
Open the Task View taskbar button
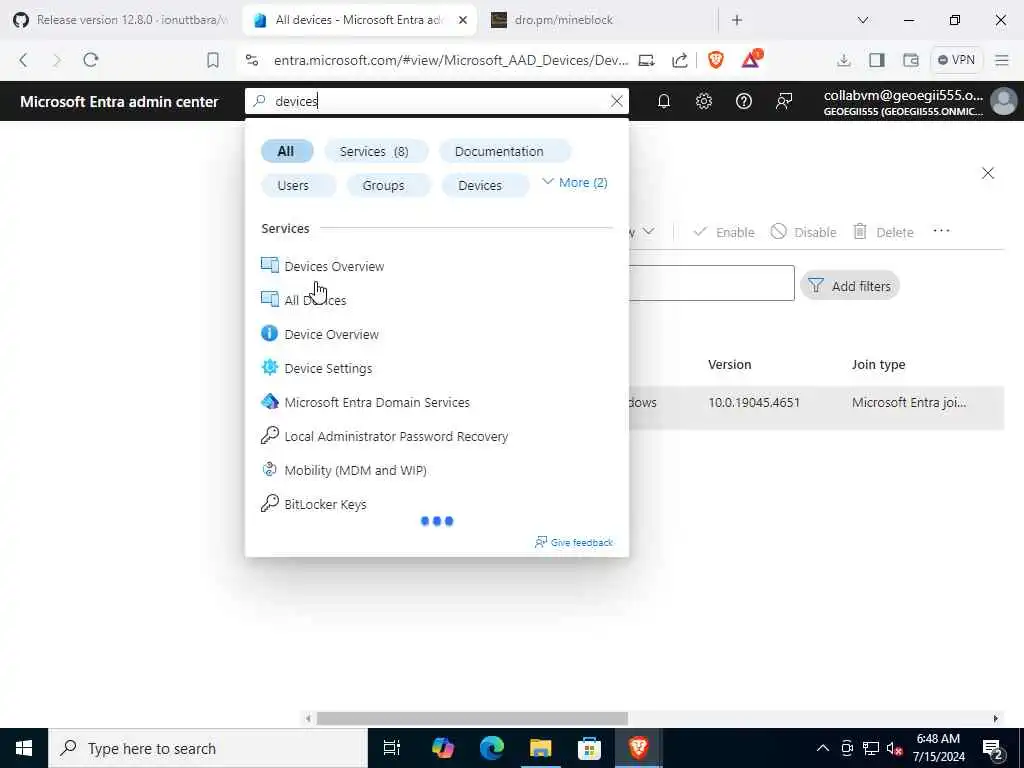click(392, 748)
